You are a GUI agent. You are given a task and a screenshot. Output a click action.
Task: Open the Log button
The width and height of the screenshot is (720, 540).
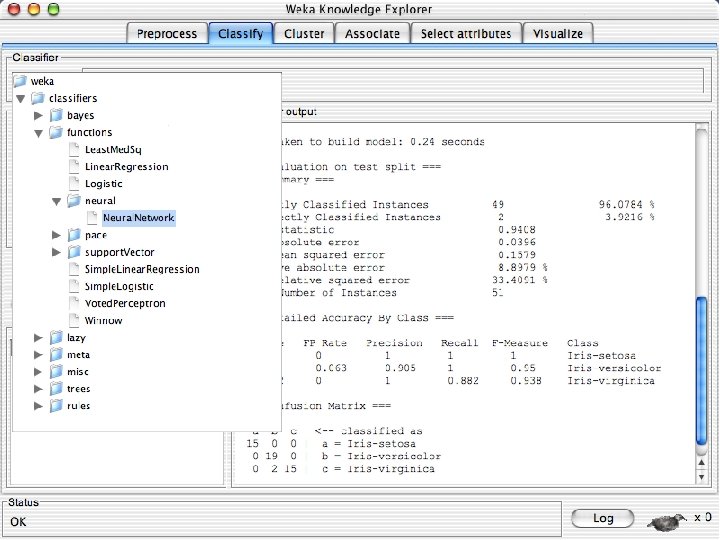603,518
